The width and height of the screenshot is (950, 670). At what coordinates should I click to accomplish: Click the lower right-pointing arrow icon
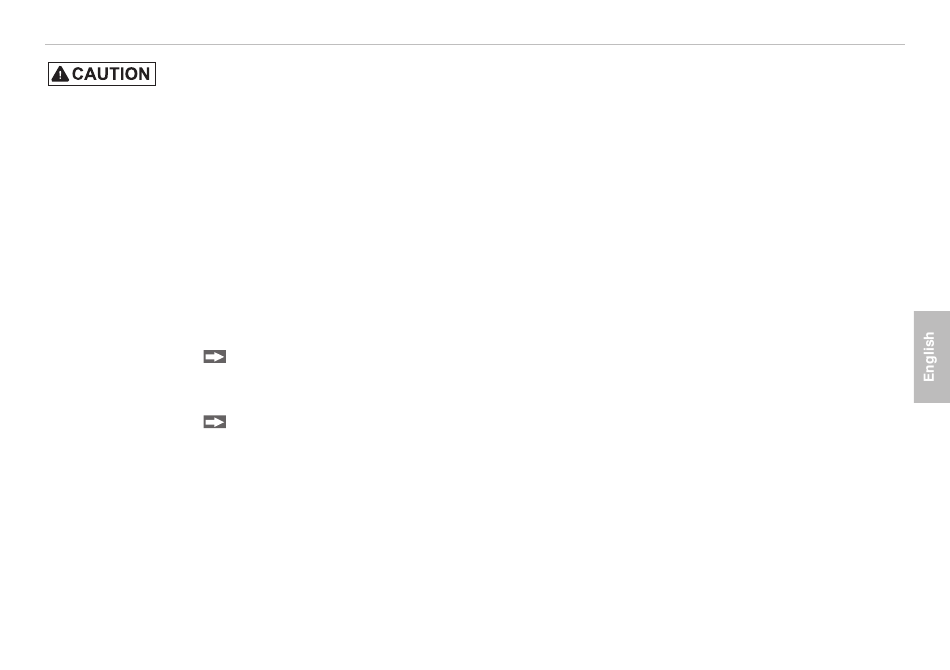point(214,422)
